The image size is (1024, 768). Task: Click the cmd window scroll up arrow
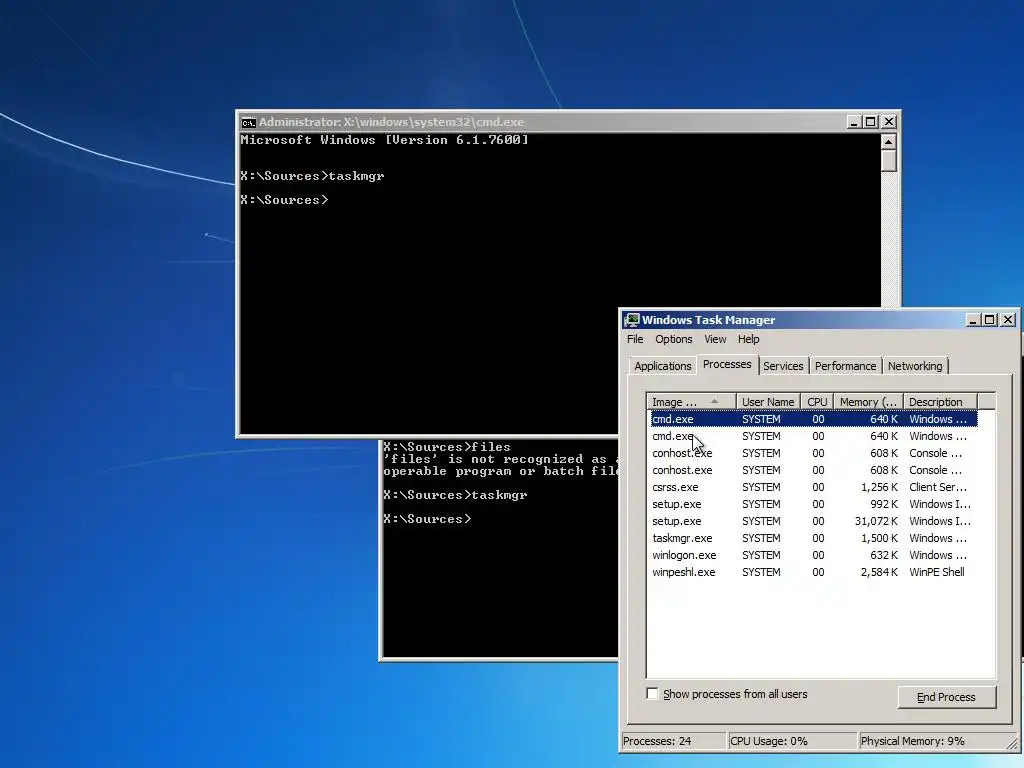click(888, 142)
